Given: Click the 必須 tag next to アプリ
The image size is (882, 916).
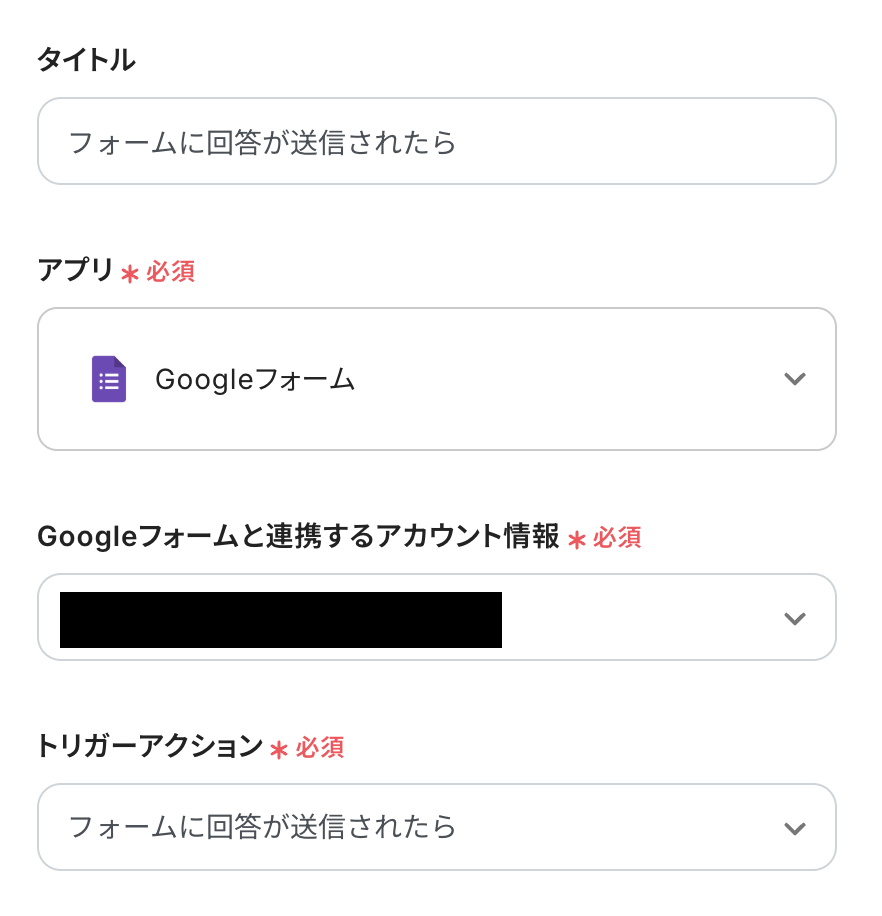Looking at the screenshot, I should click(171, 272).
